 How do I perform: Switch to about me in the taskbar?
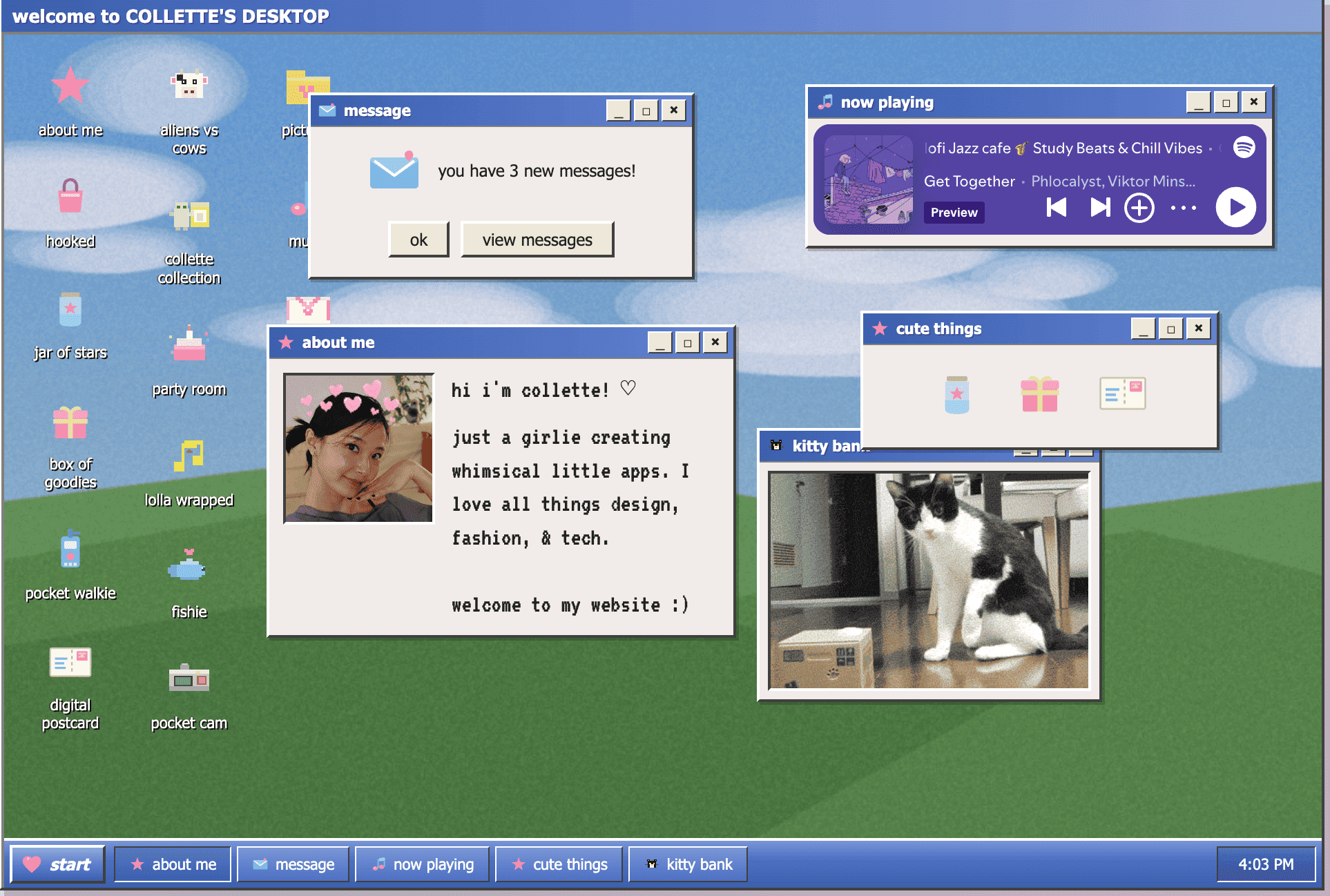tap(173, 864)
